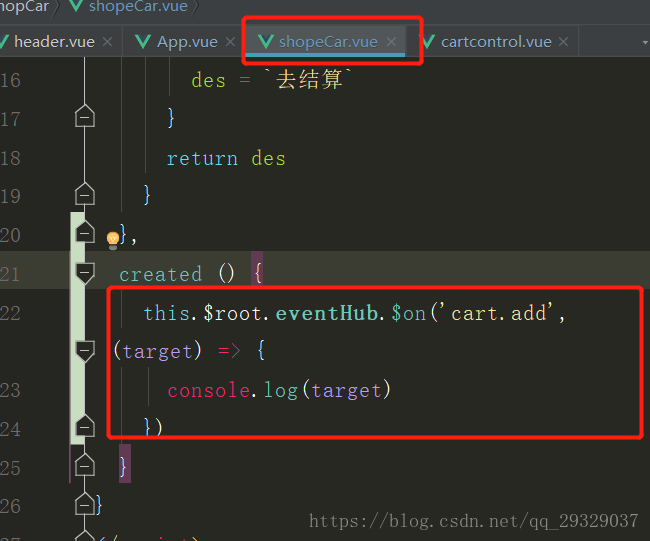
Task: Click the Vue icon on App.vue tab
Action: tap(143, 41)
